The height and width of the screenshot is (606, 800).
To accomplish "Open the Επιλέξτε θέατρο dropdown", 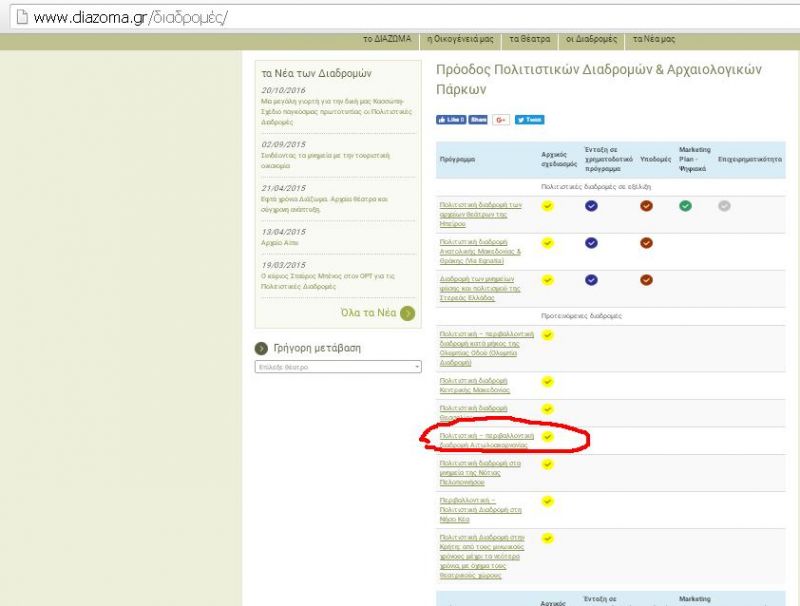I will [338, 367].
